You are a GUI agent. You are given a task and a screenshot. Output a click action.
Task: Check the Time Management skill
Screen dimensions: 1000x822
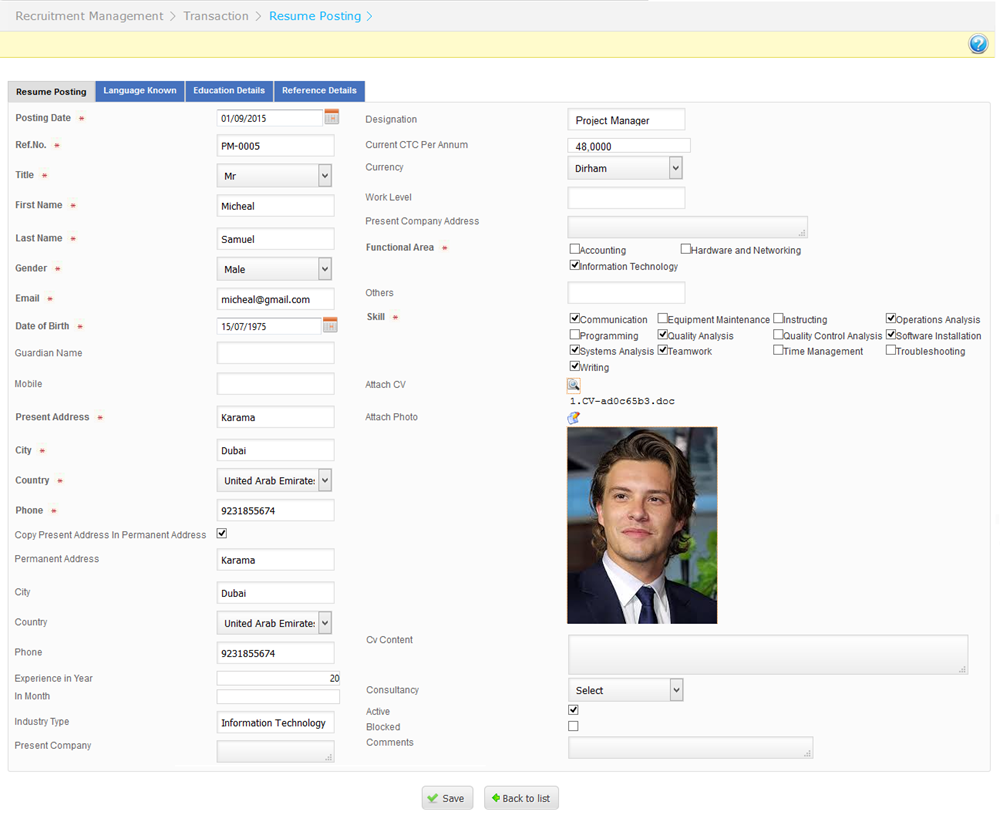778,349
